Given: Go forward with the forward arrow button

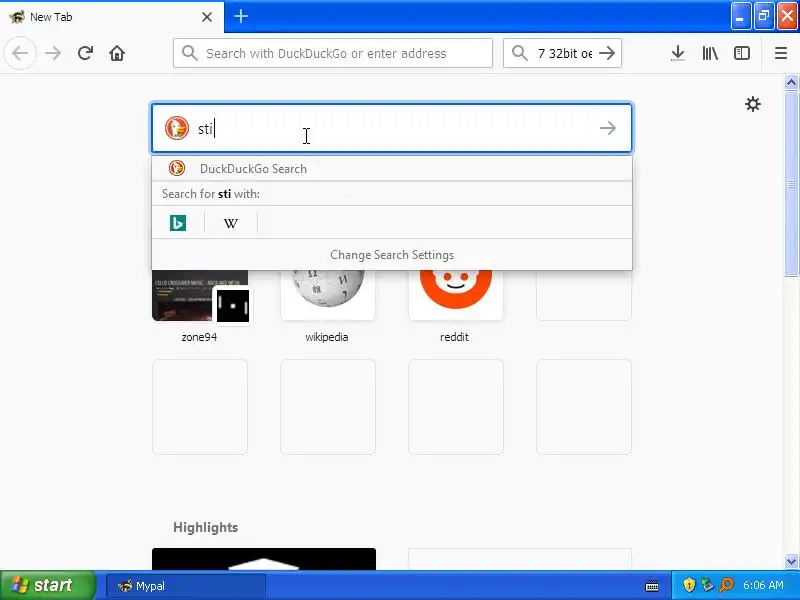Looking at the screenshot, I should [53, 53].
